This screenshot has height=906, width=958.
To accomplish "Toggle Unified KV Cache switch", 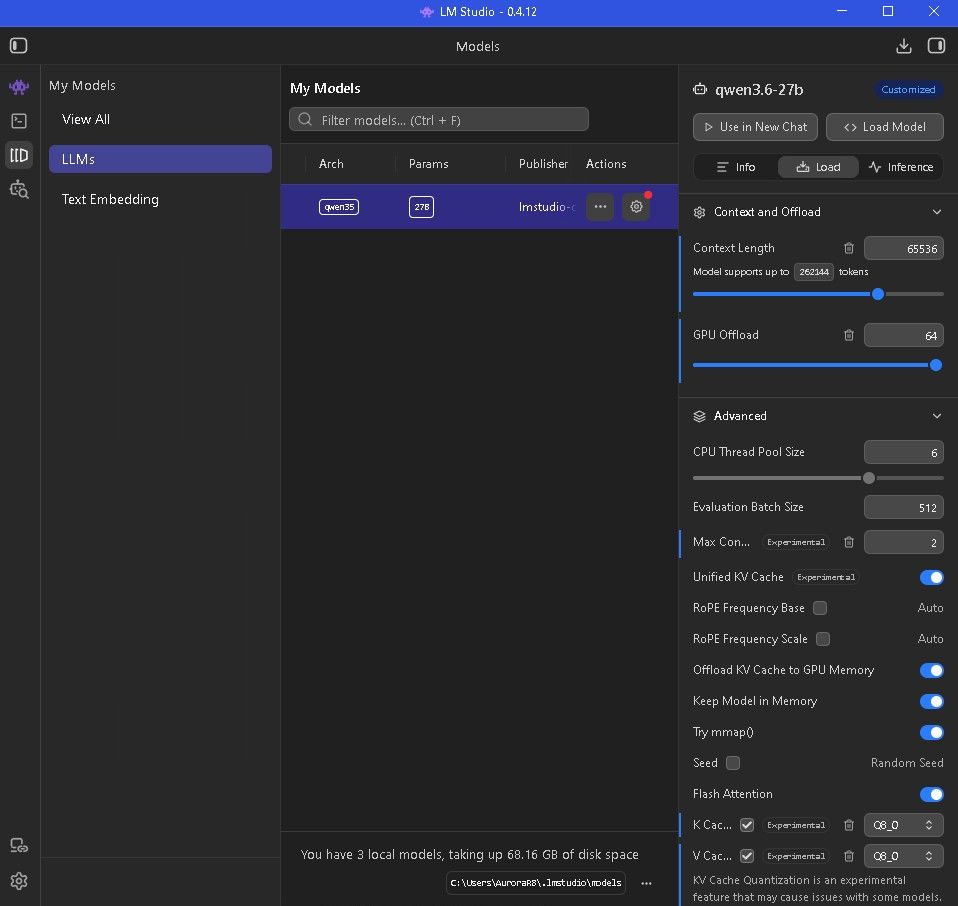I will pos(931,577).
